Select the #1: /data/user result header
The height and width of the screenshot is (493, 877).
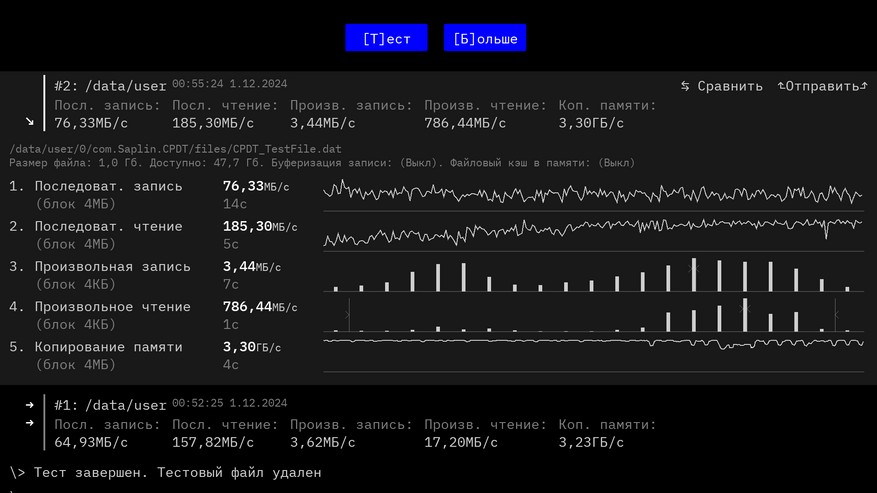click(x=110, y=405)
